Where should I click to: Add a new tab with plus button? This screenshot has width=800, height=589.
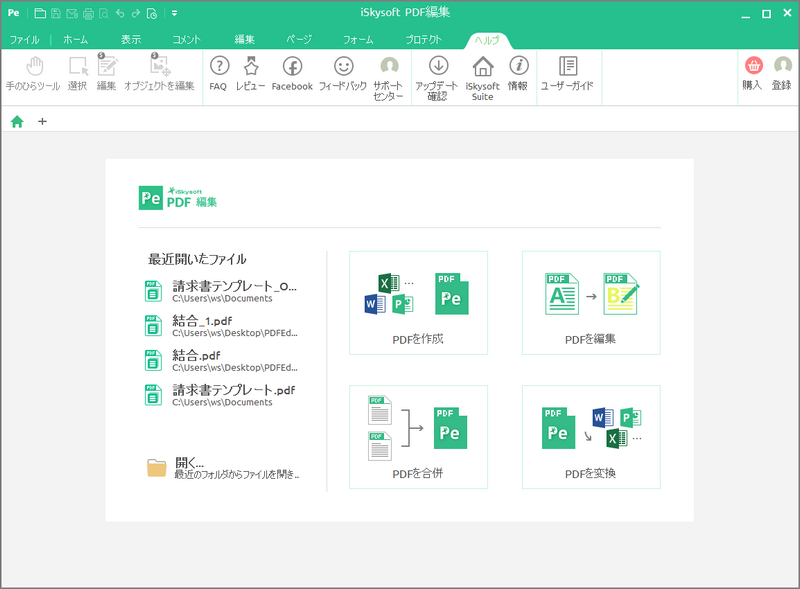pyautogui.click(x=42, y=121)
